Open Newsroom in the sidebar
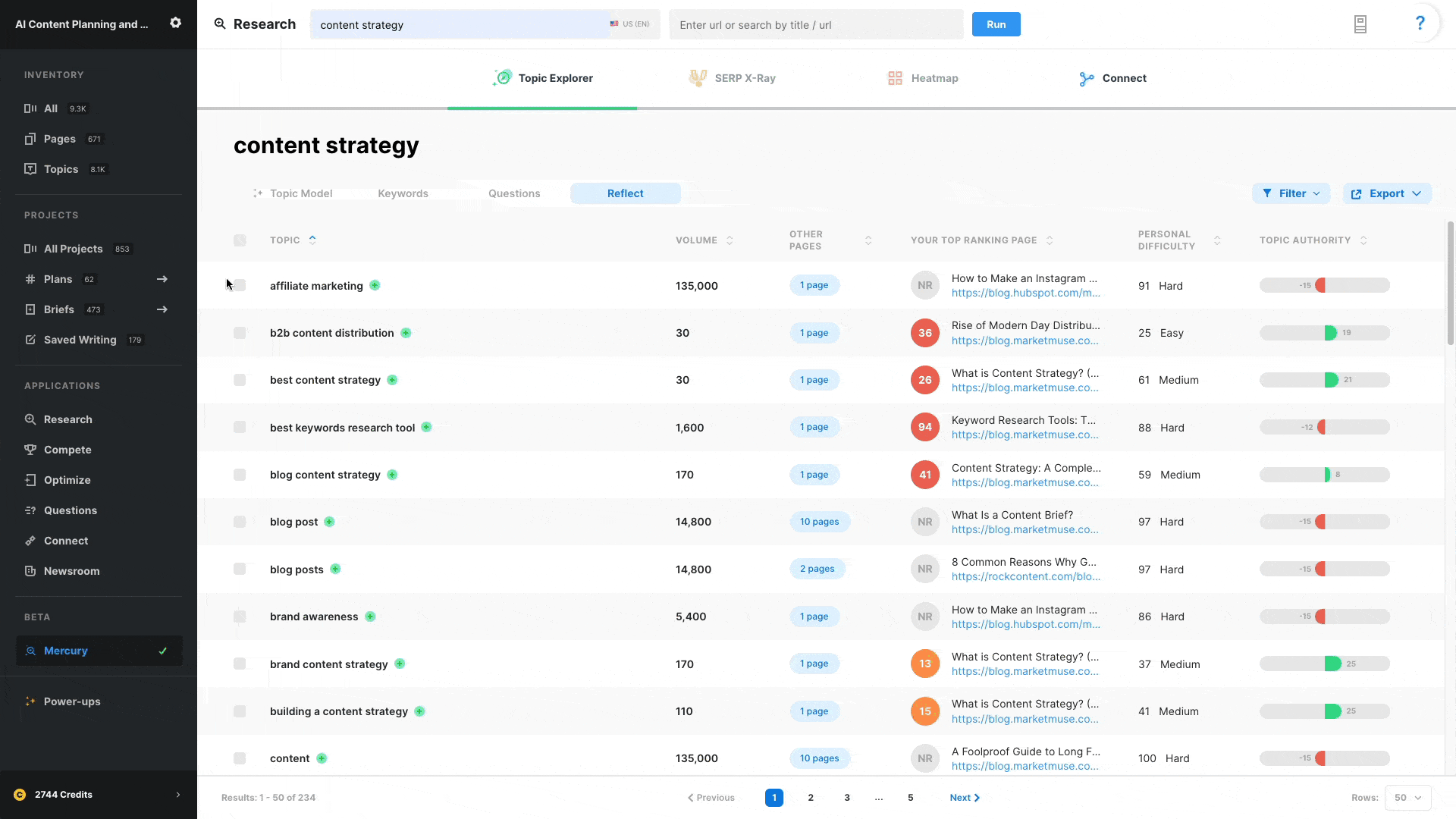This screenshot has height=819, width=1456. (71, 571)
